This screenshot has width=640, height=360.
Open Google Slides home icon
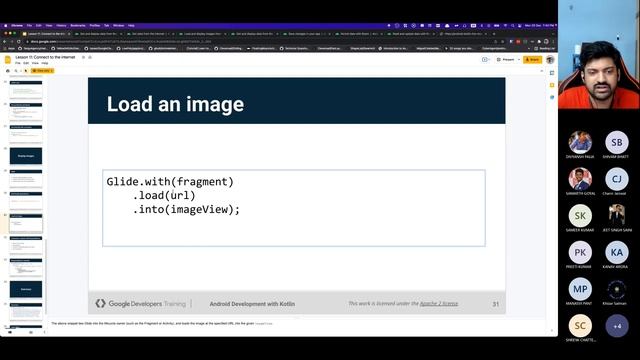point(7,60)
